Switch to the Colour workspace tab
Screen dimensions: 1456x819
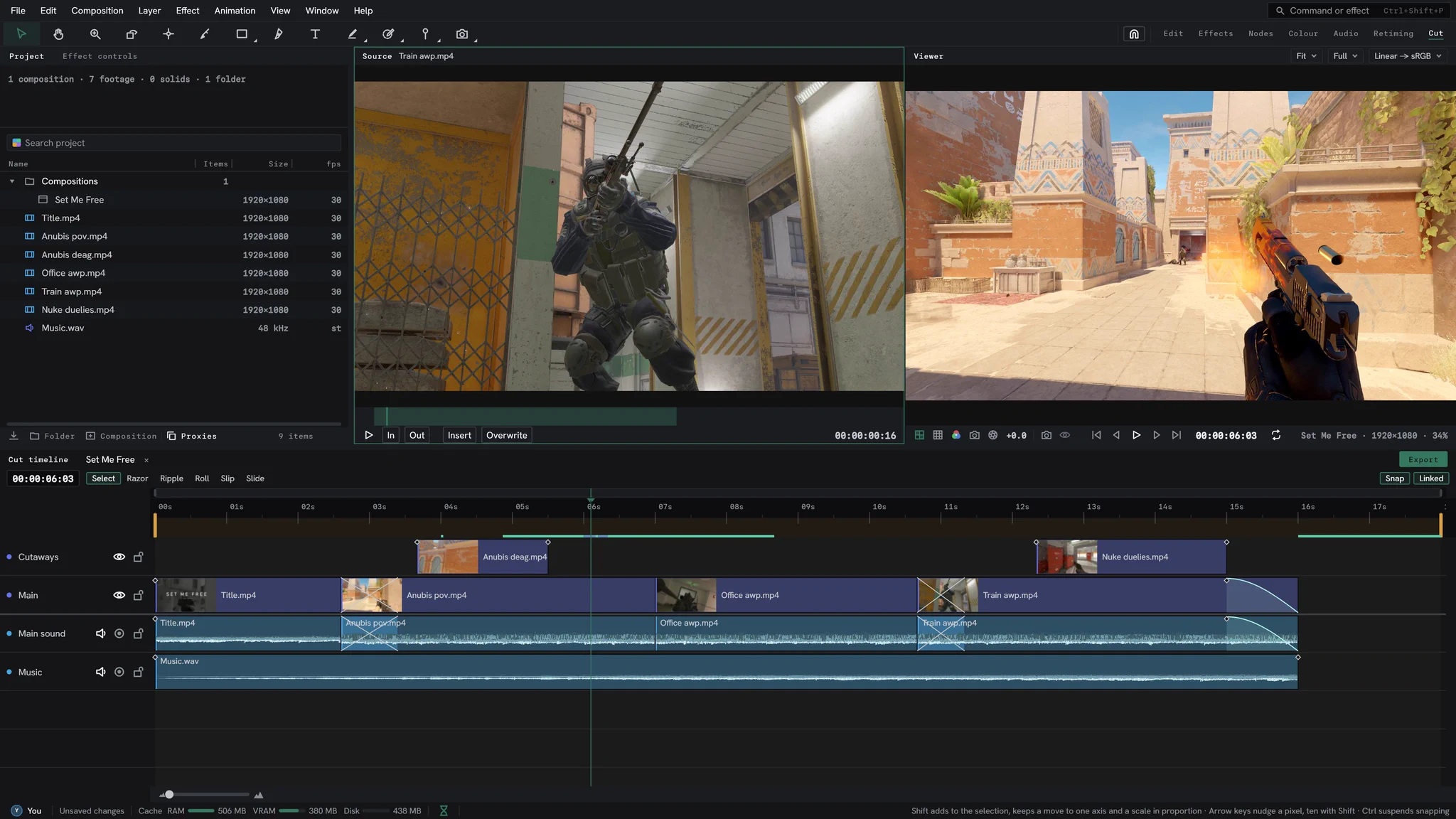tap(1303, 33)
